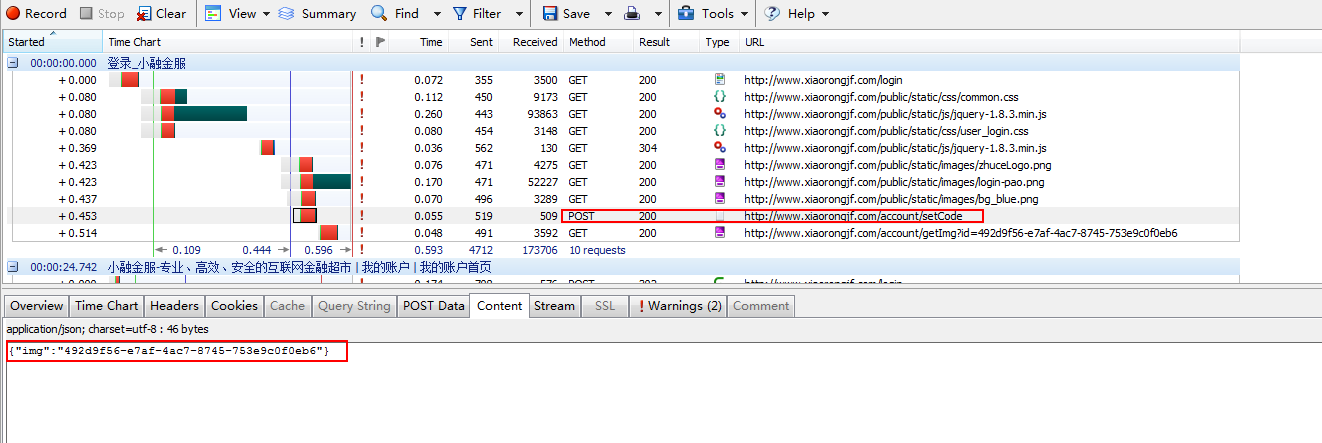1322x443 pixels.
Task: Sort by the URL column header
Action: click(x=990, y=42)
